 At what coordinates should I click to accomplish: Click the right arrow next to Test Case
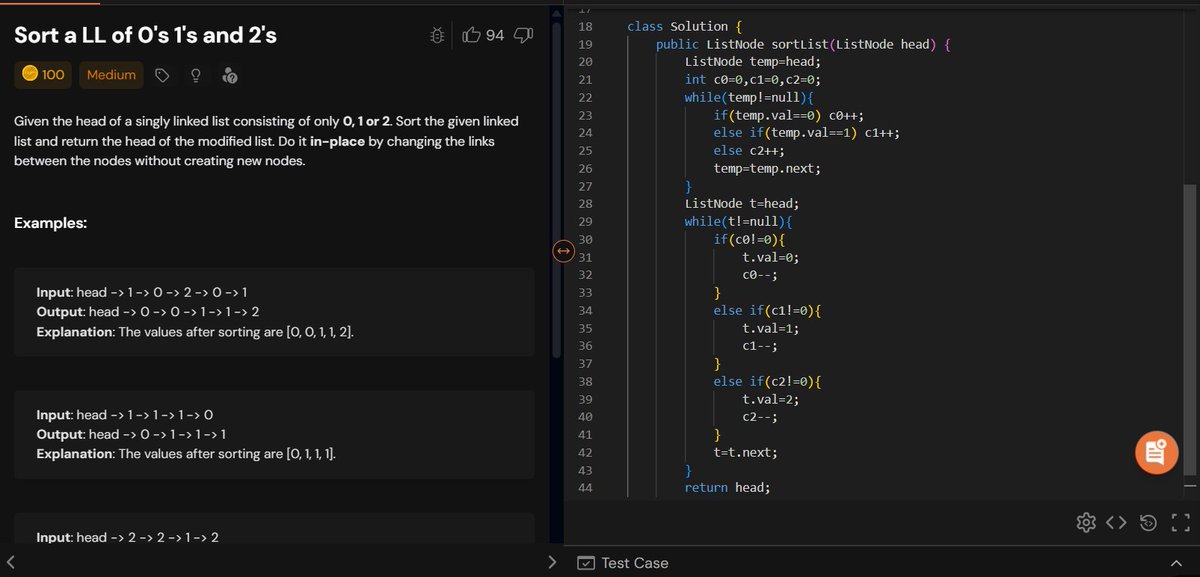pos(552,563)
